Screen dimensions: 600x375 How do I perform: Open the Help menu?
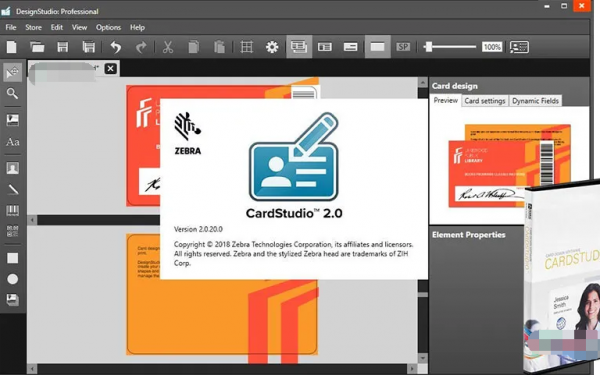(137, 27)
